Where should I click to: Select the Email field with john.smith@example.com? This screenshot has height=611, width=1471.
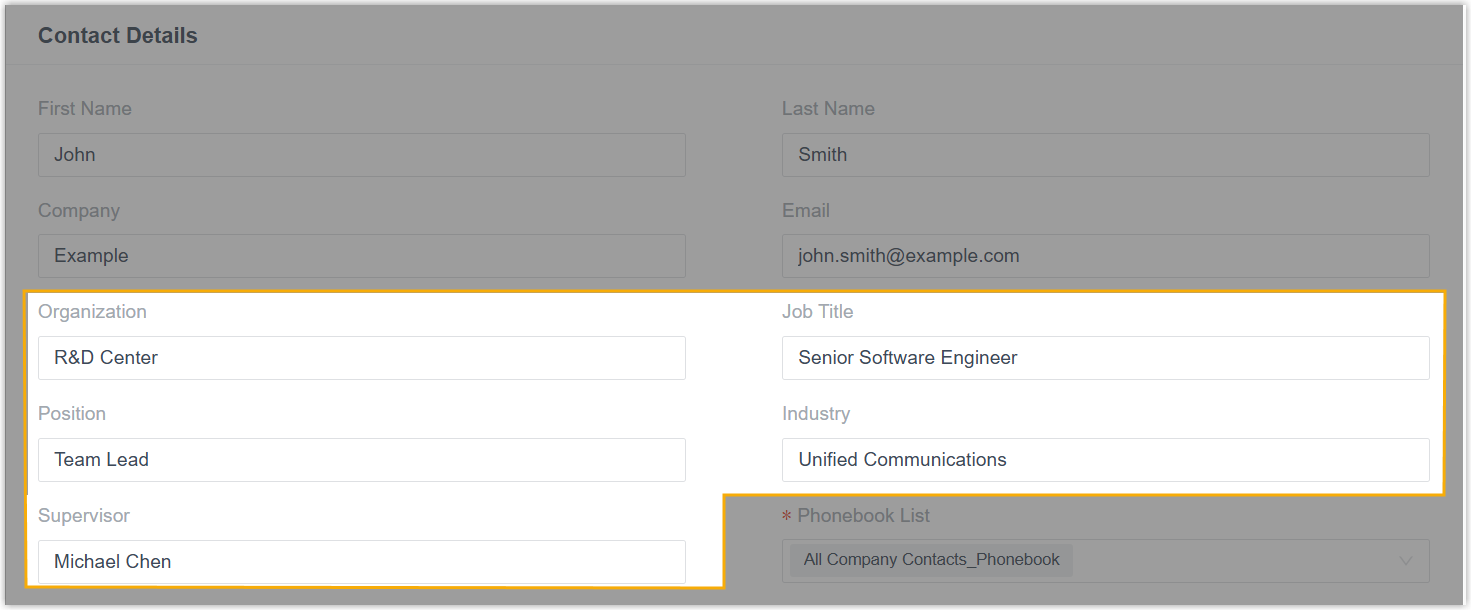click(x=1105, y=256)
